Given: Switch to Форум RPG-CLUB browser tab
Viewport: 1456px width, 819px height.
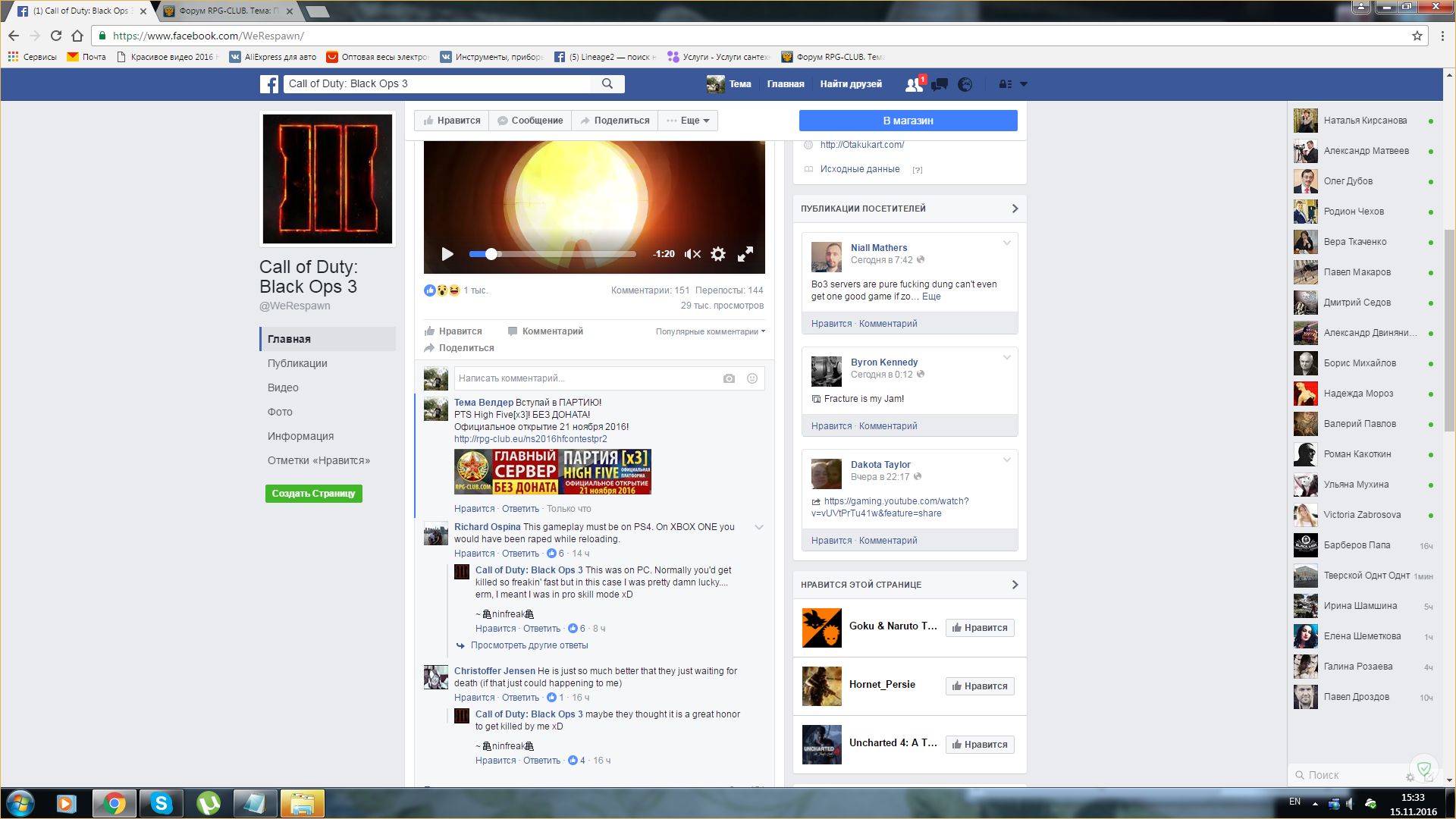Looking at the screenshot, I should (227, 11).
